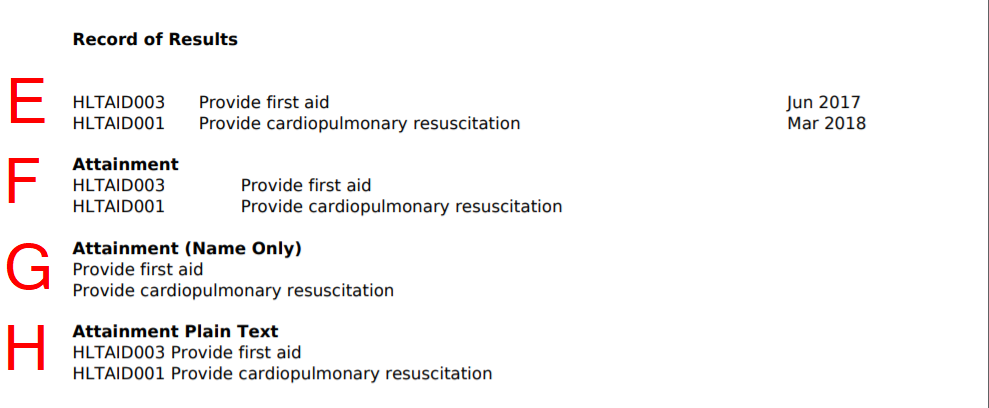Click the Attainment (Name Only) heading
Image resolution: width=989 pixels, height=408 pixels.
[x=187, y=249]
